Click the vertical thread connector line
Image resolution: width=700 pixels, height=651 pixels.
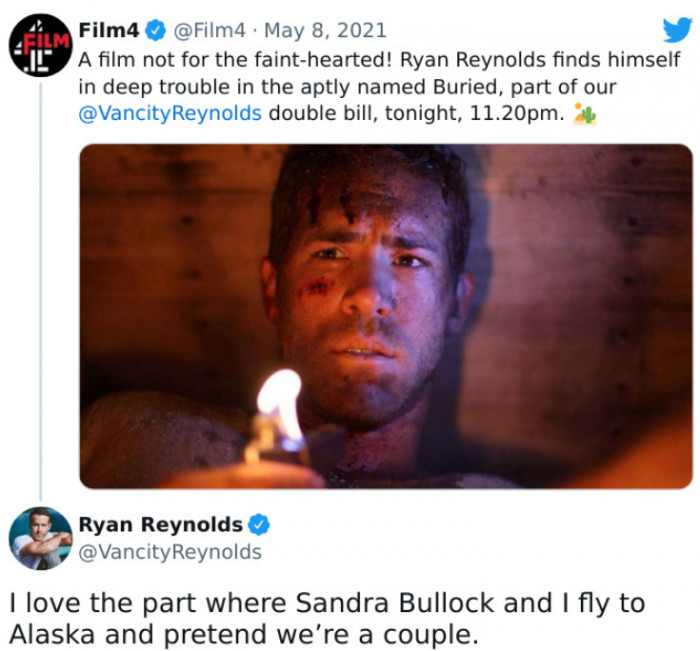pos(41,291)
